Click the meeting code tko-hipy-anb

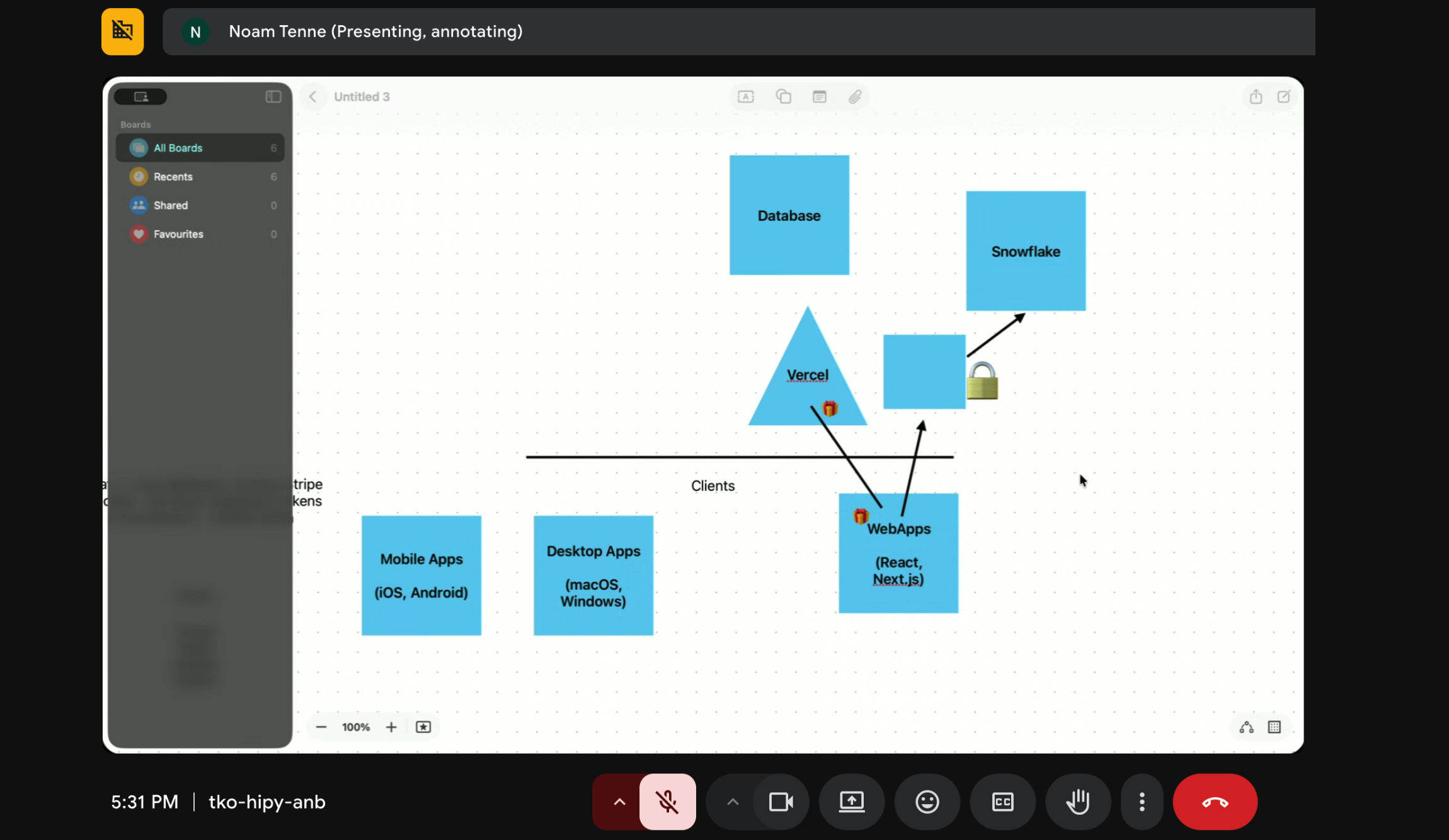coord(267,802)
